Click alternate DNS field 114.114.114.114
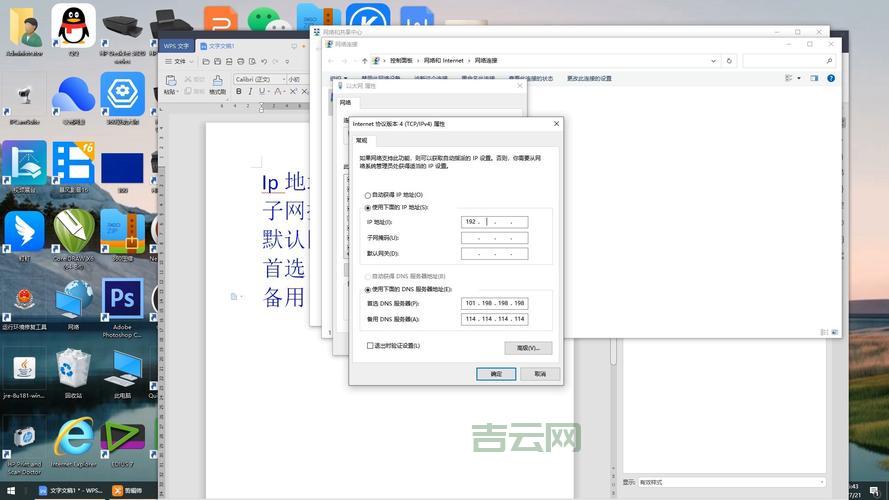 tap(494, 319)
